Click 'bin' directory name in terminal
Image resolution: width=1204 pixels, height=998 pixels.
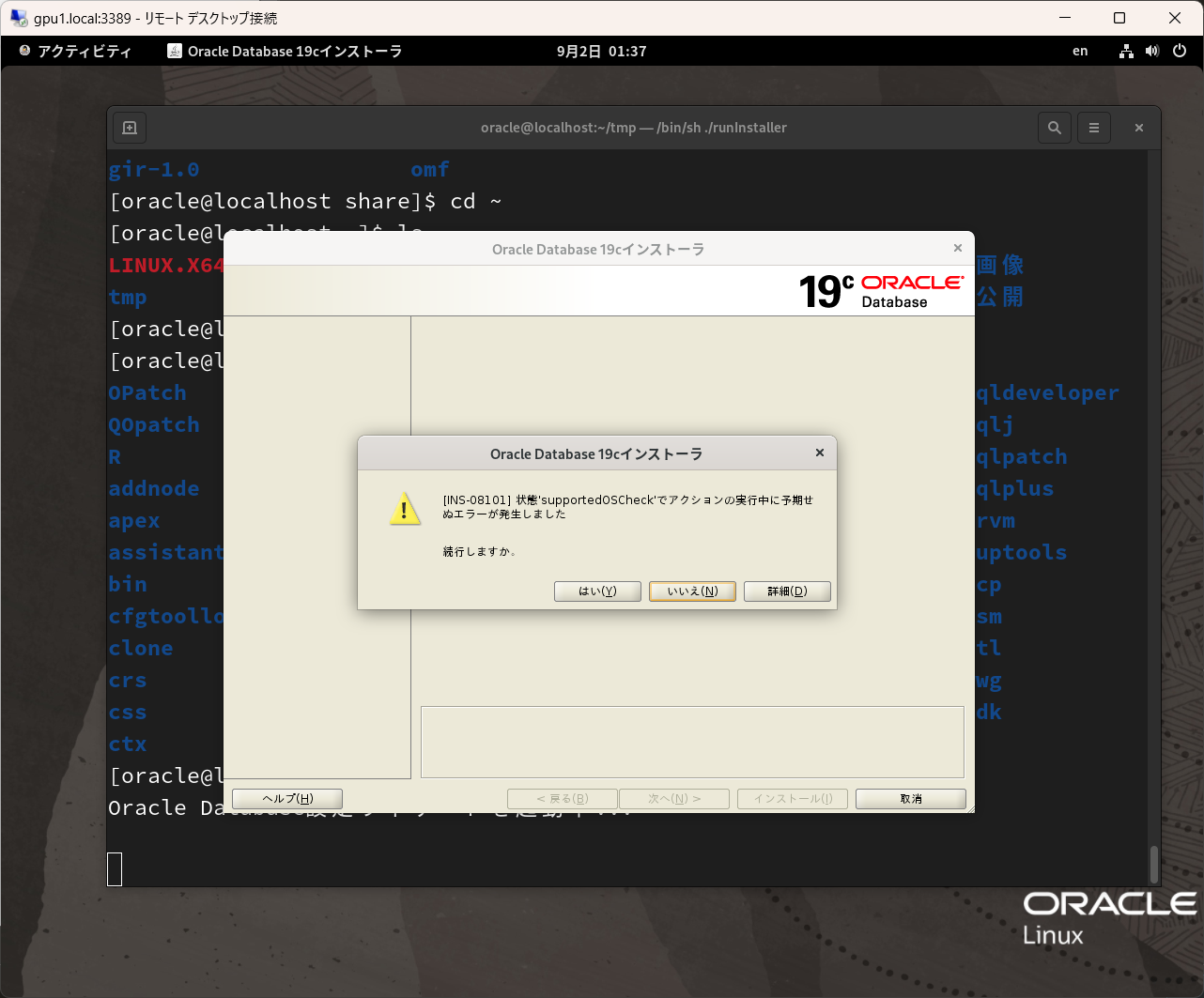tap(128, 584)
